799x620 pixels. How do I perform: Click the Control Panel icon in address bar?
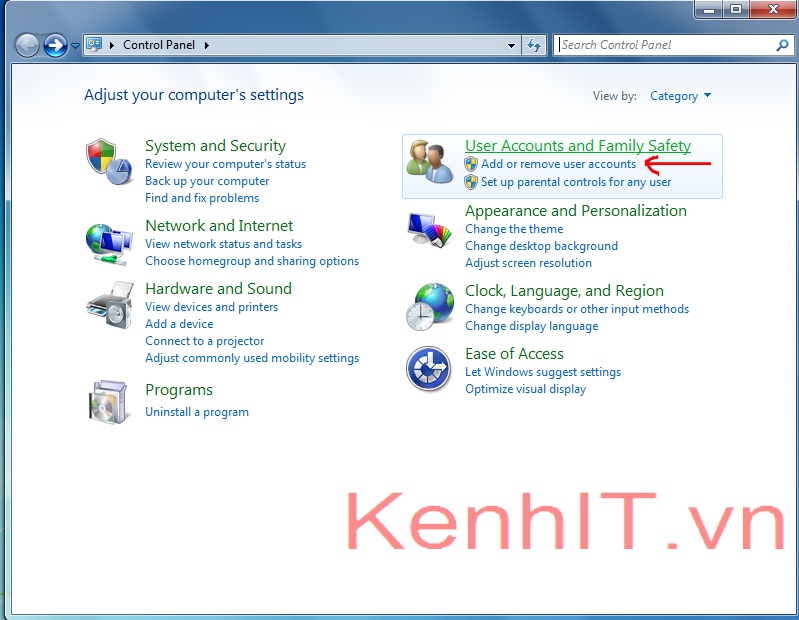pos(94,45)
